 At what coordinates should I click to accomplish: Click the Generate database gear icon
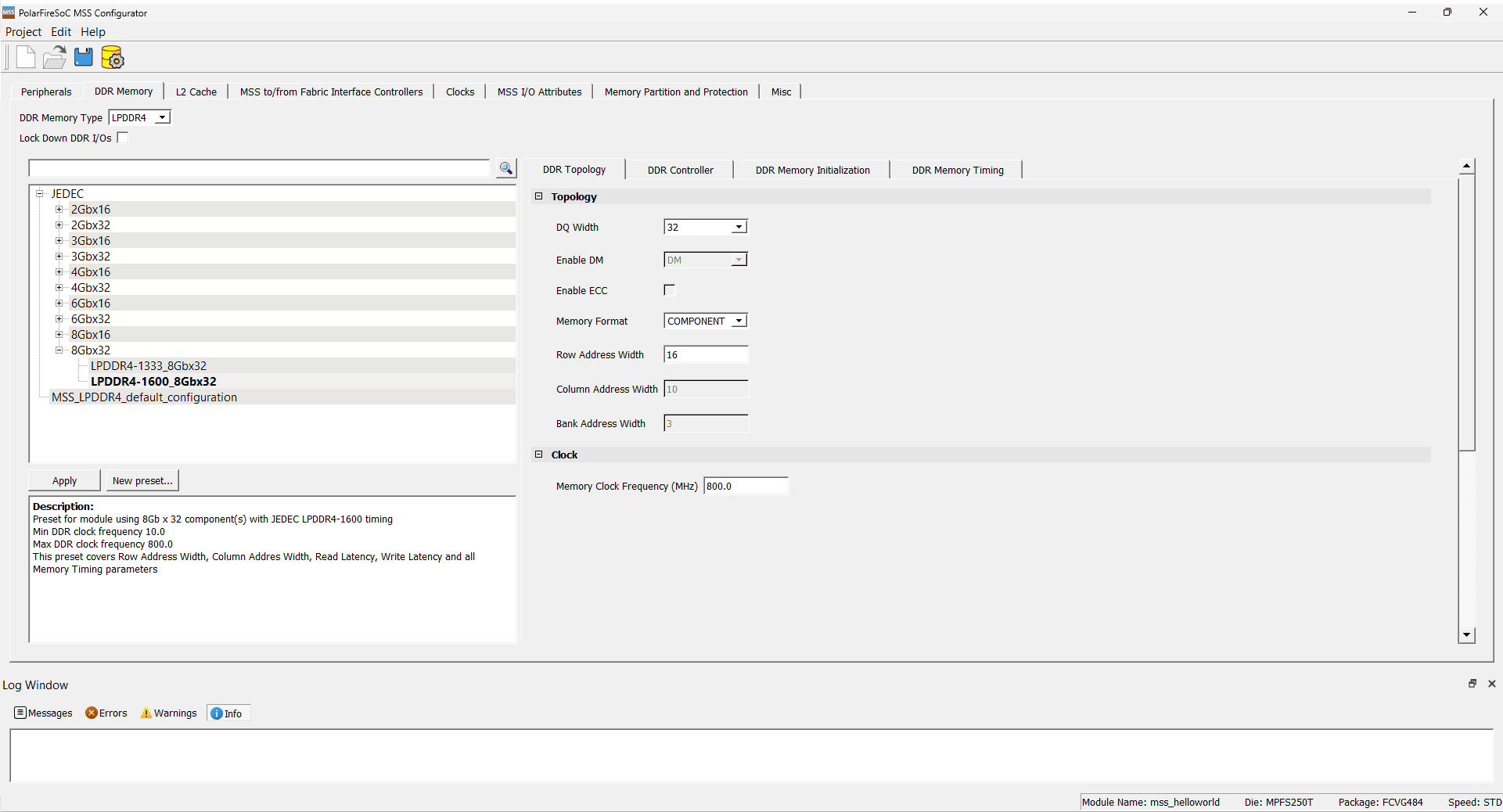click(113, 58)
